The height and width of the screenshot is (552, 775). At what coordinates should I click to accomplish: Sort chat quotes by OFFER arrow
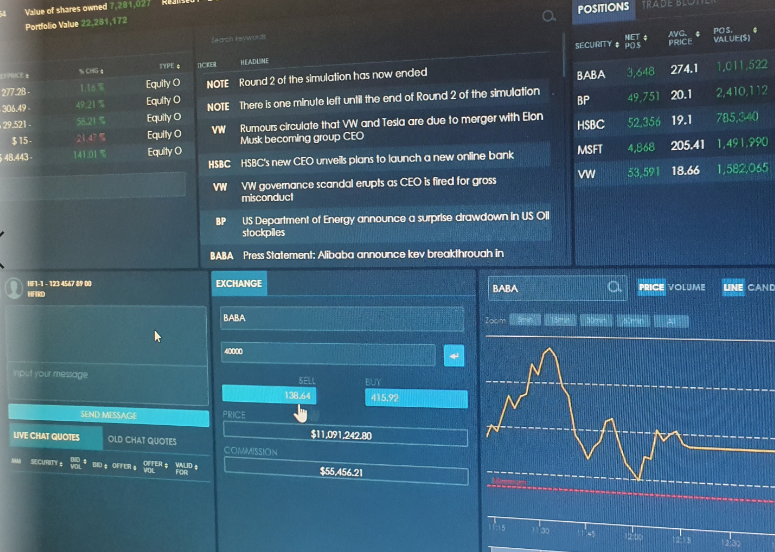[134, 467]
